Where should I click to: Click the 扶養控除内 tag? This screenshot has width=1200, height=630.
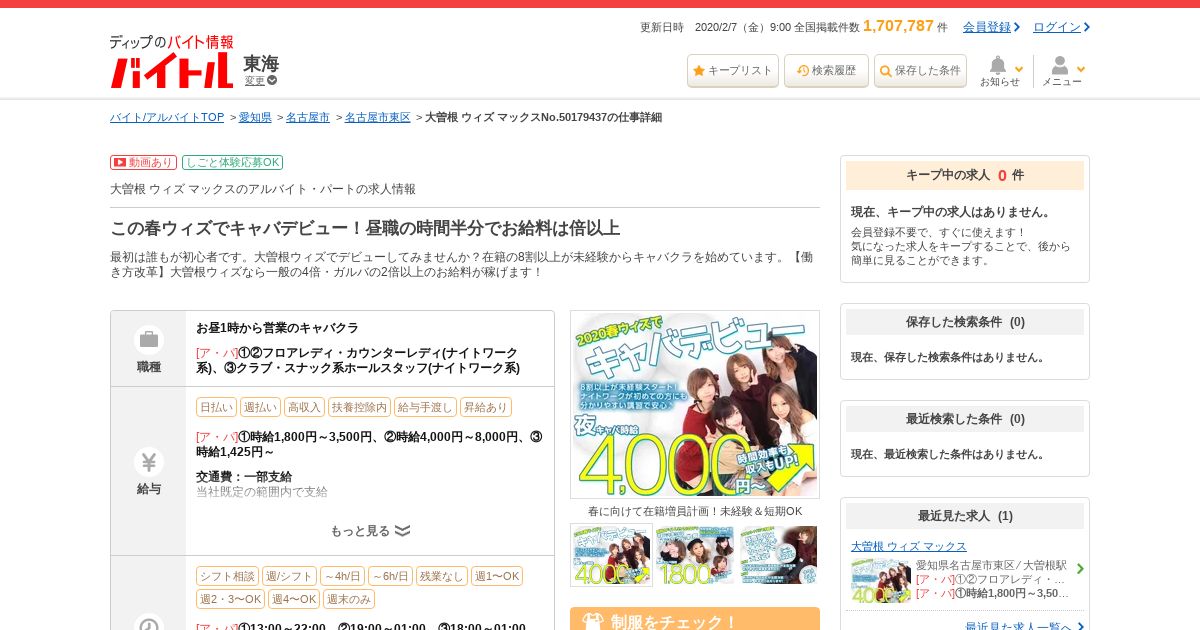(359, 407)
